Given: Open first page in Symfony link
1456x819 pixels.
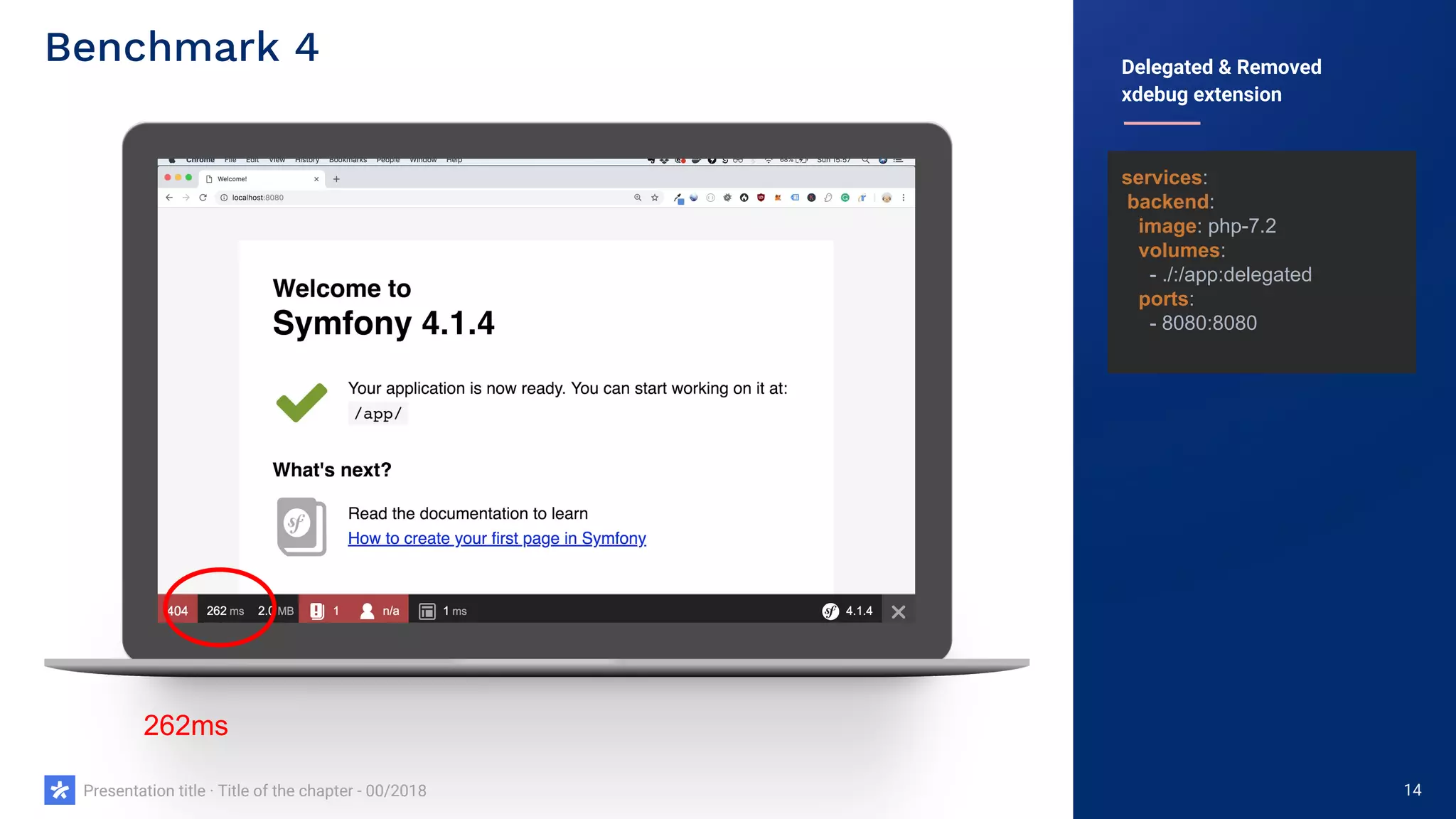Looking at the screenshot, I should click(x=496, y=538).
